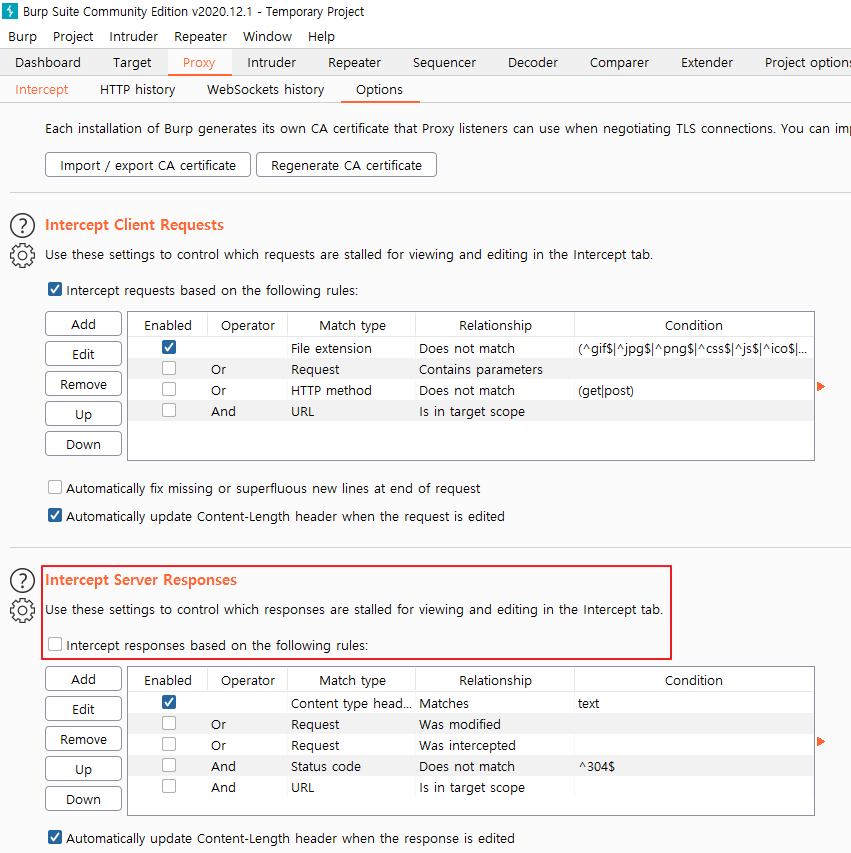Select the gif/jpg/png file extension condition cell
The image size is (851, 853).
click(x=694, y=349)
